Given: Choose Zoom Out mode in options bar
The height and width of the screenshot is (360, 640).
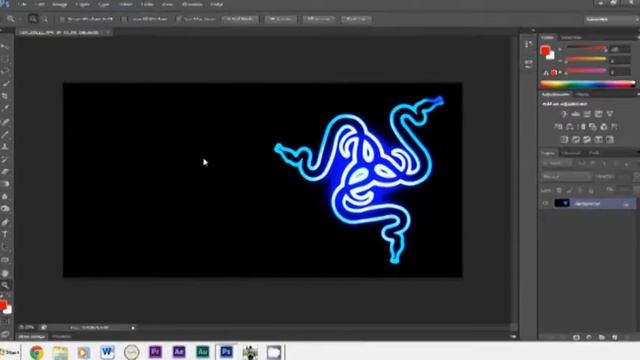Looking at the screenshot, I should 44,19.
